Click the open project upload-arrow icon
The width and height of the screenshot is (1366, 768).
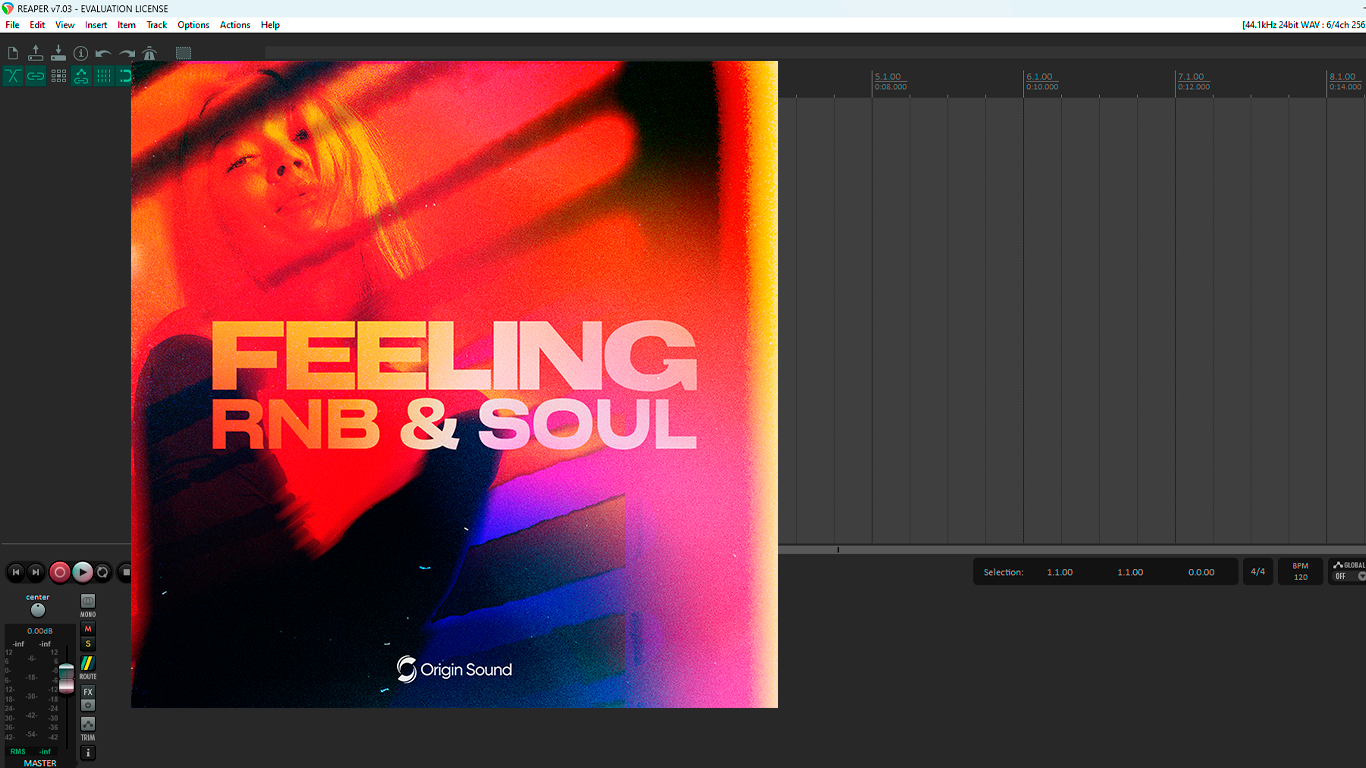click(36, 53)
